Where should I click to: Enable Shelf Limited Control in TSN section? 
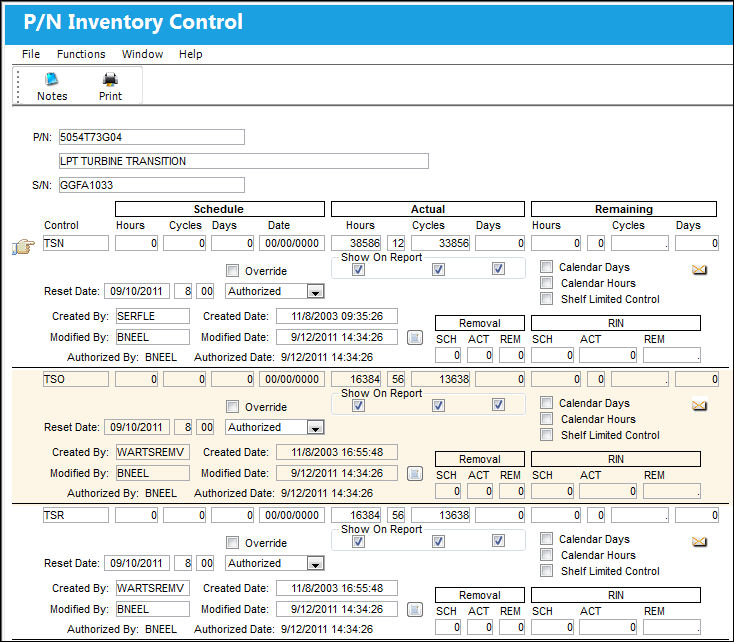pos(546,298)
